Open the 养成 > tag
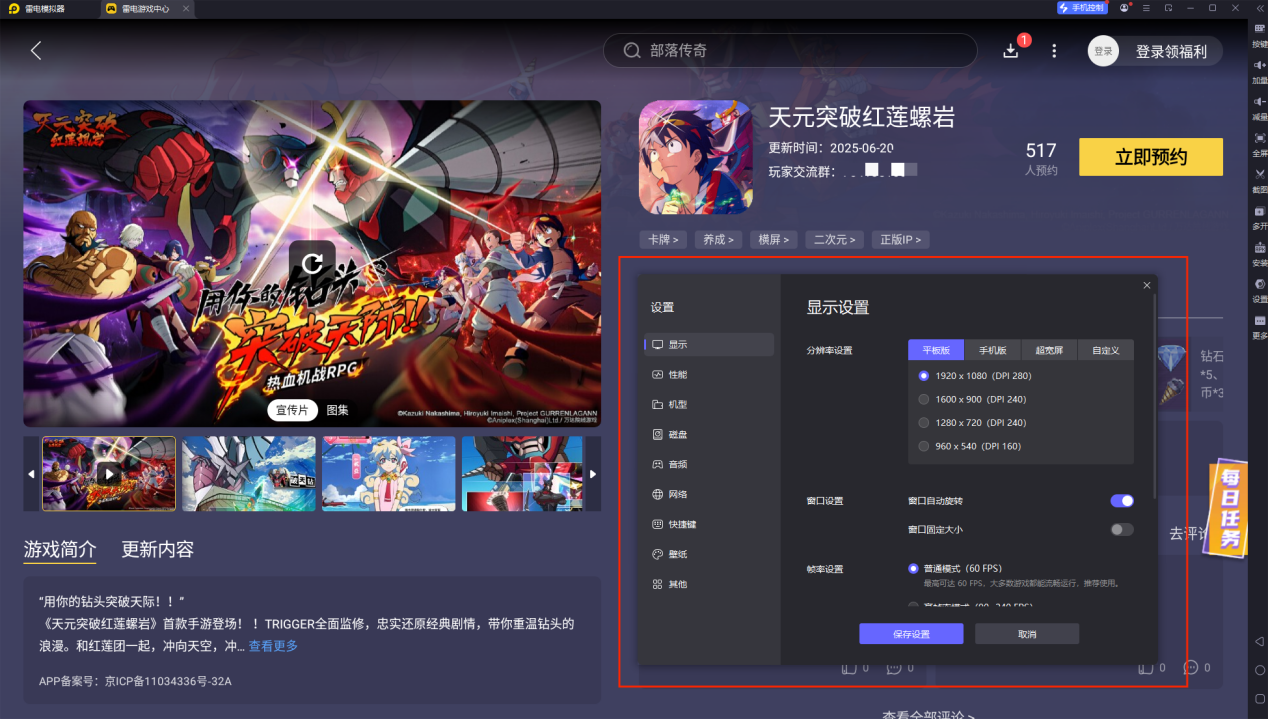Screen dimensions: 1268x719 pos(718,240)
